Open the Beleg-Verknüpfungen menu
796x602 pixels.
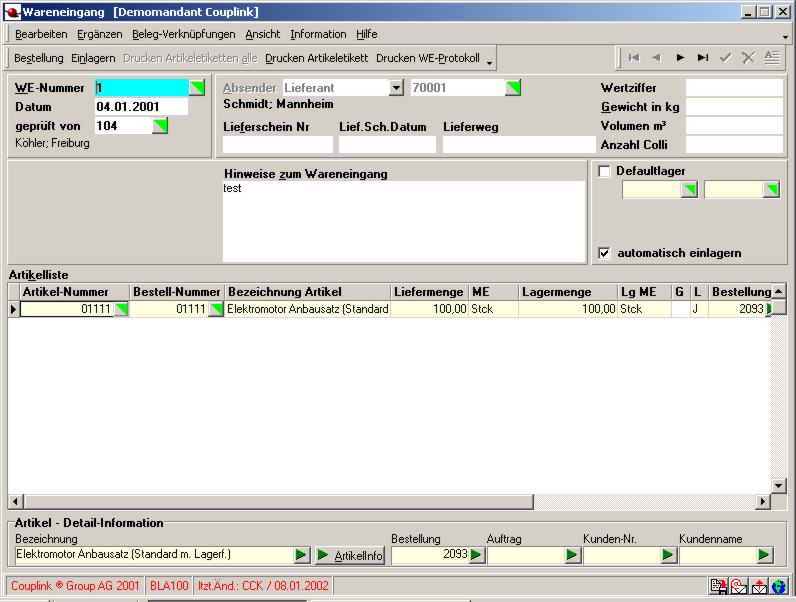click(184, 34)
